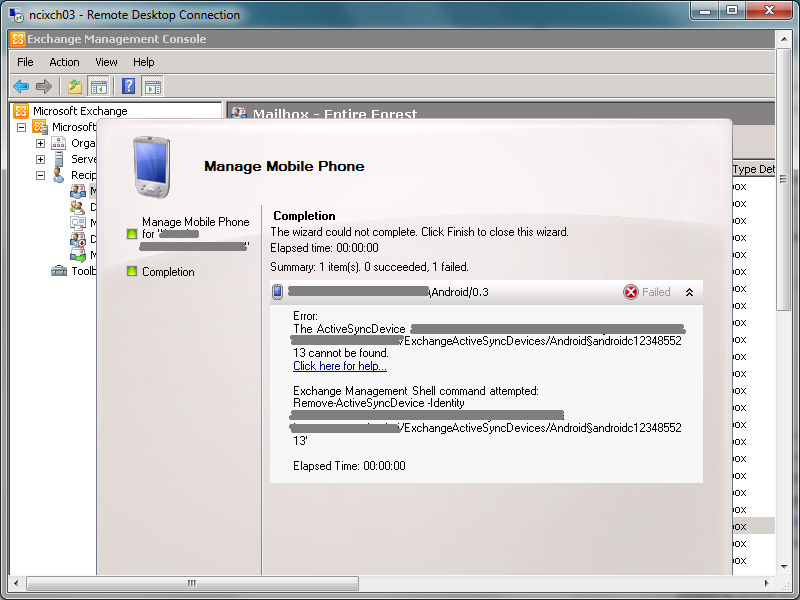Collapse the Microsoft Exchange On-Premises node
800x600 pixels.
[21, 127]
